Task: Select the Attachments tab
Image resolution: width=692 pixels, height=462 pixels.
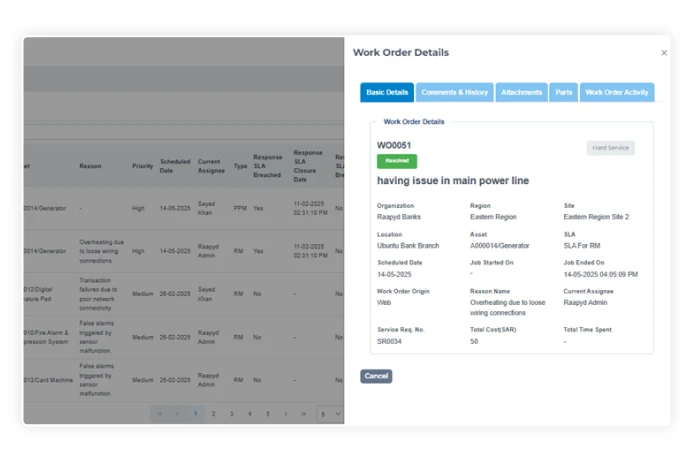Action: pyautogui.click(x=522, y=92)
